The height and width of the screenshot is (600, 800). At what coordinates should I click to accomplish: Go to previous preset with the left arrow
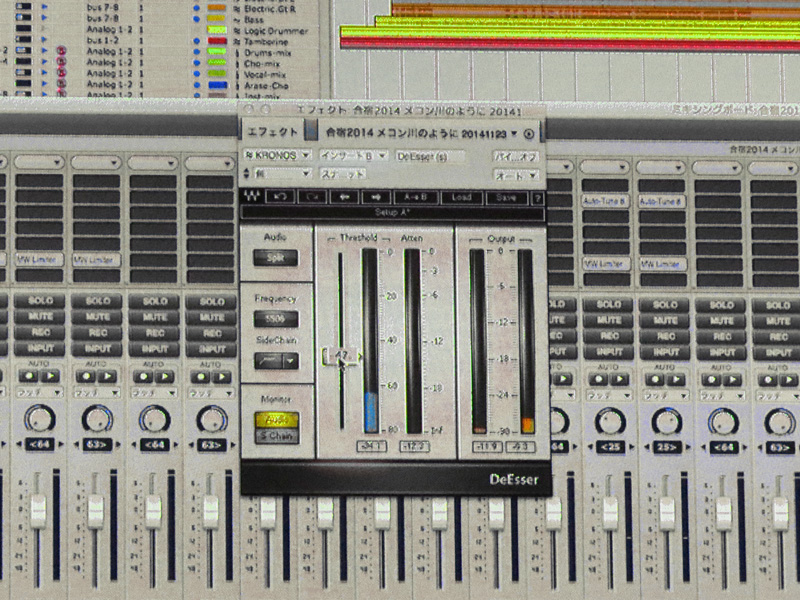tap(344, 197)
